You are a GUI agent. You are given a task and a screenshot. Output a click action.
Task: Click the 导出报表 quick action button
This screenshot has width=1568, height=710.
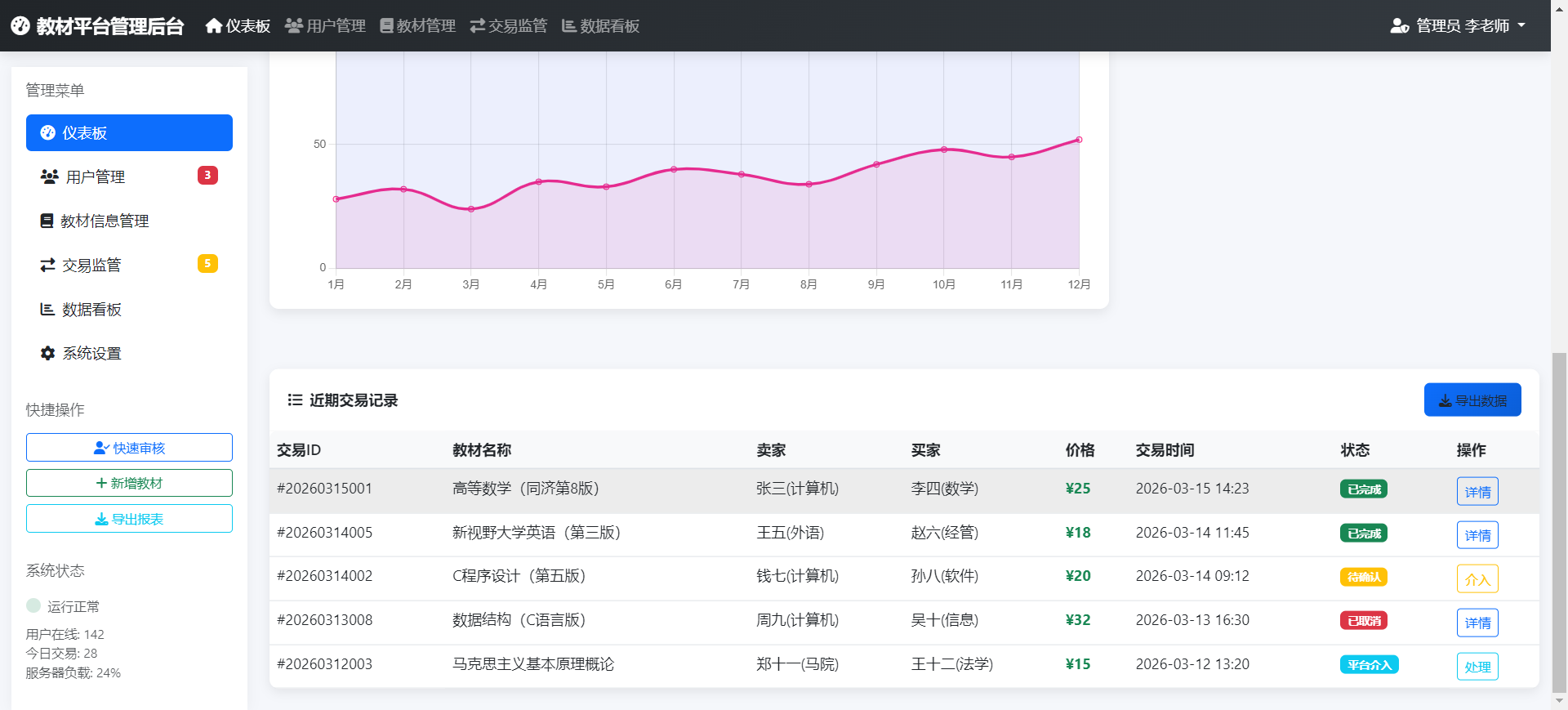pyautogui.click(x=129, y=519)
